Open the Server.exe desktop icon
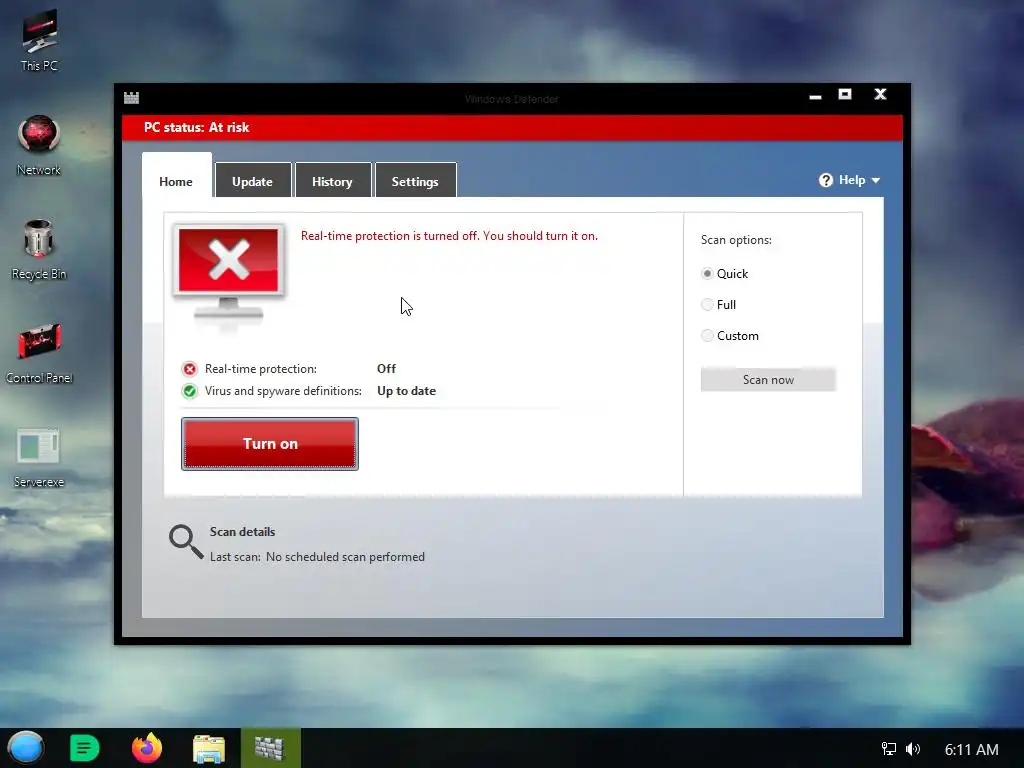This screenshot has height=768, width=1024. [x=39, y=457]
